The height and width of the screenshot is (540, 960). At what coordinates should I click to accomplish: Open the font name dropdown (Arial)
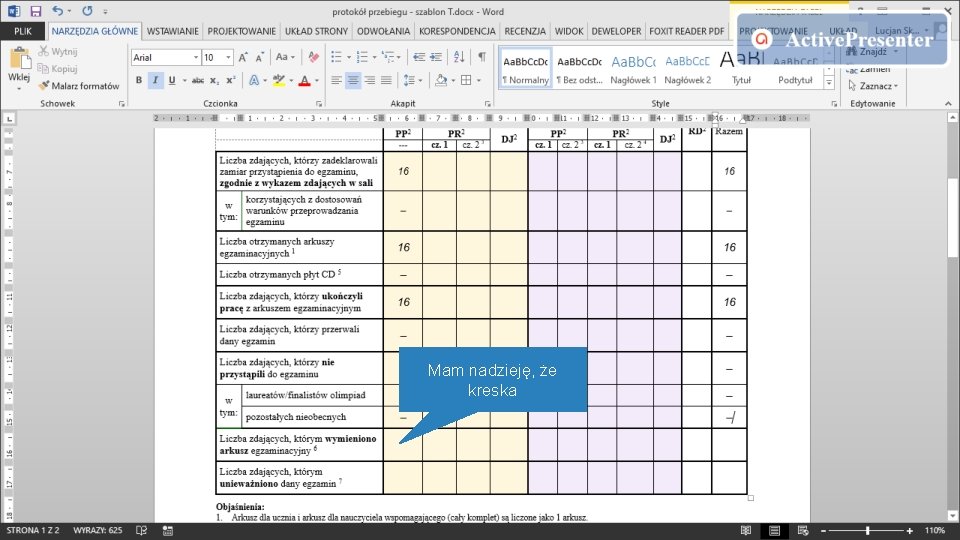point(196,57)
